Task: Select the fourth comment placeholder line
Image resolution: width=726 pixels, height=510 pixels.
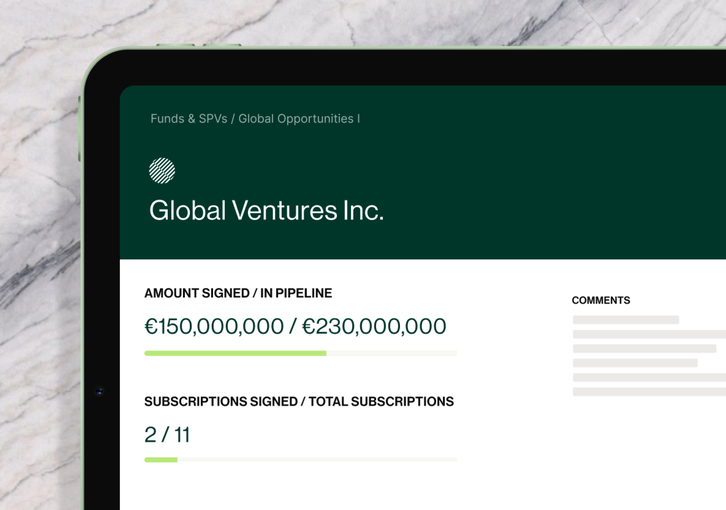Action: click(635, 363)
